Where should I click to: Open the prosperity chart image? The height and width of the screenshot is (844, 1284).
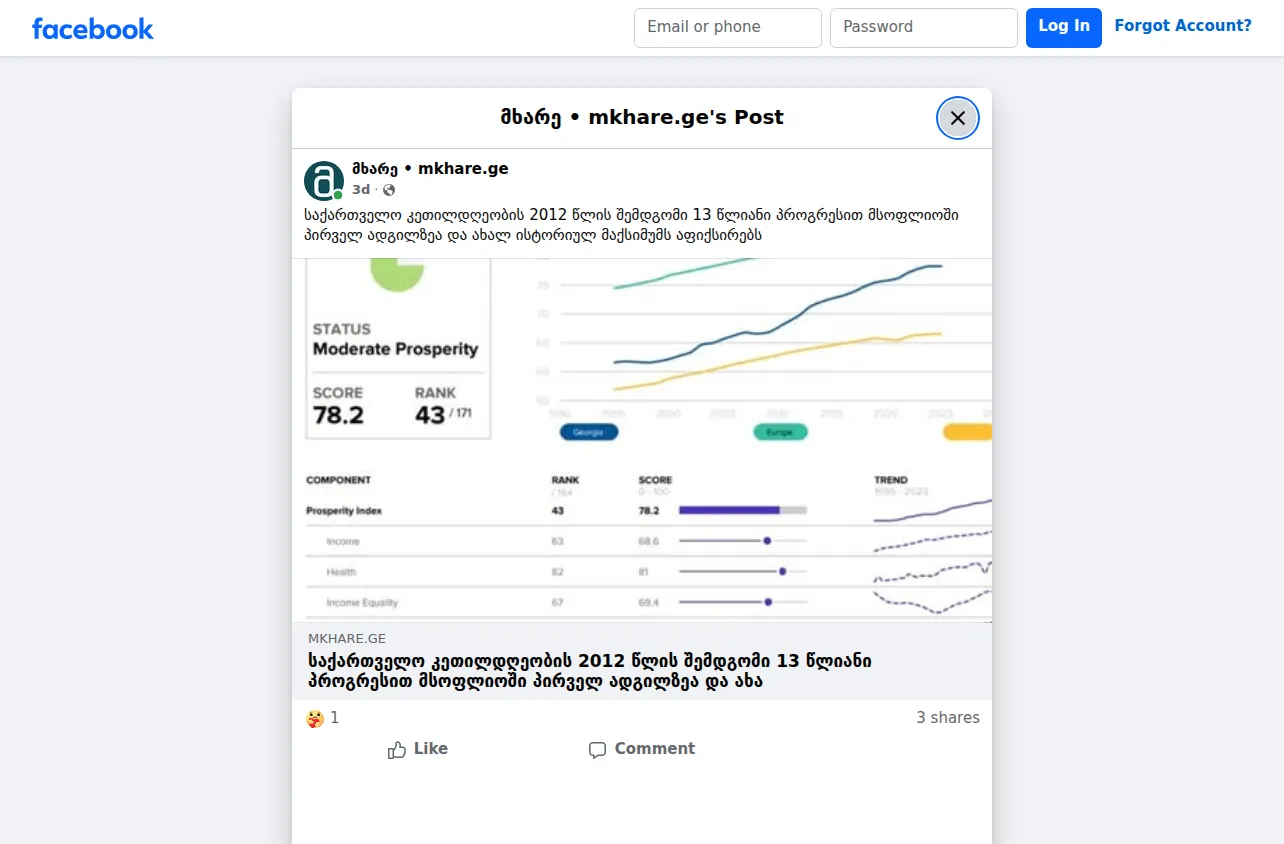point(642,440)
